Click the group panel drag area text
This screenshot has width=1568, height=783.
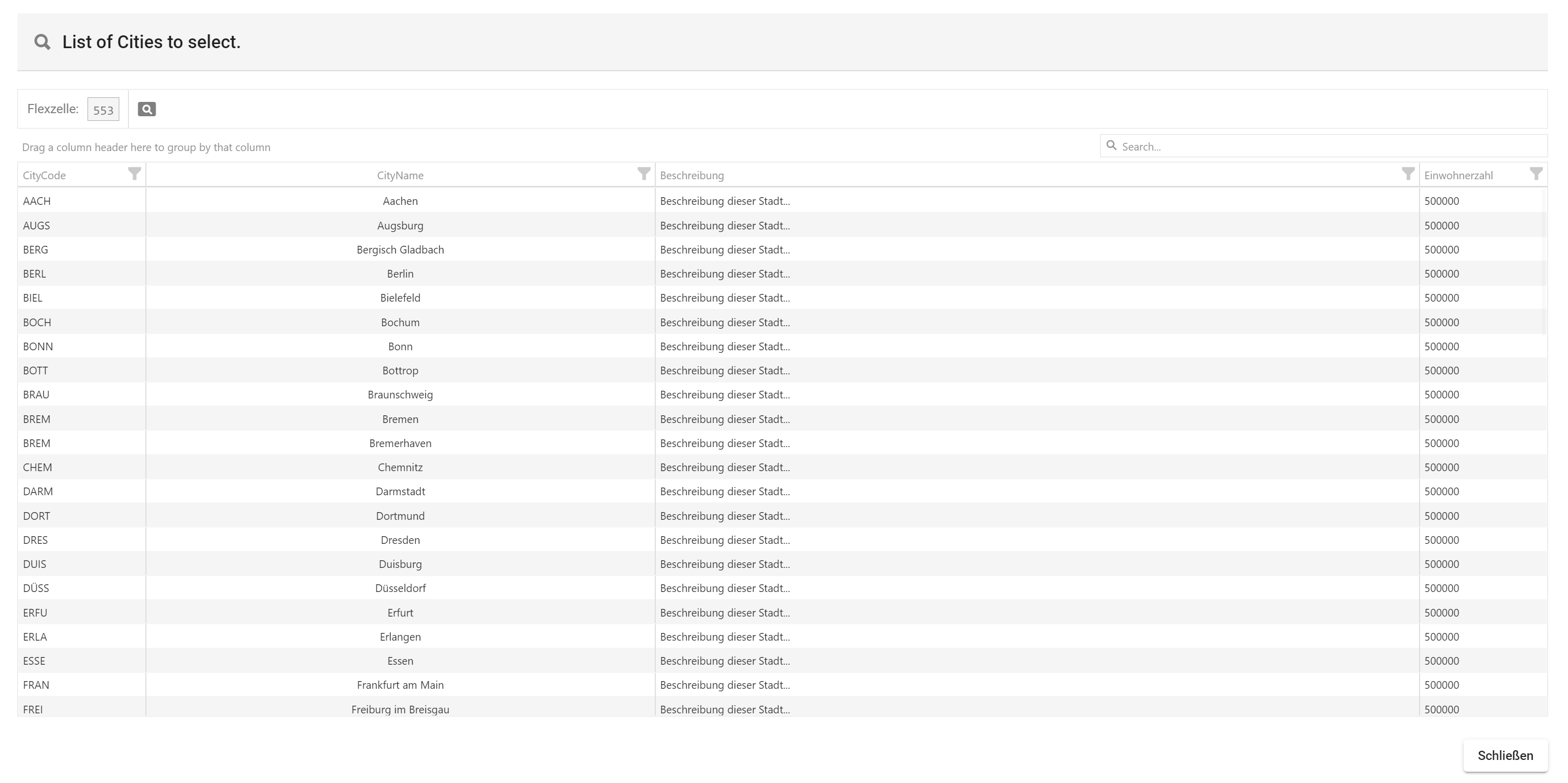tap(146, 147)
